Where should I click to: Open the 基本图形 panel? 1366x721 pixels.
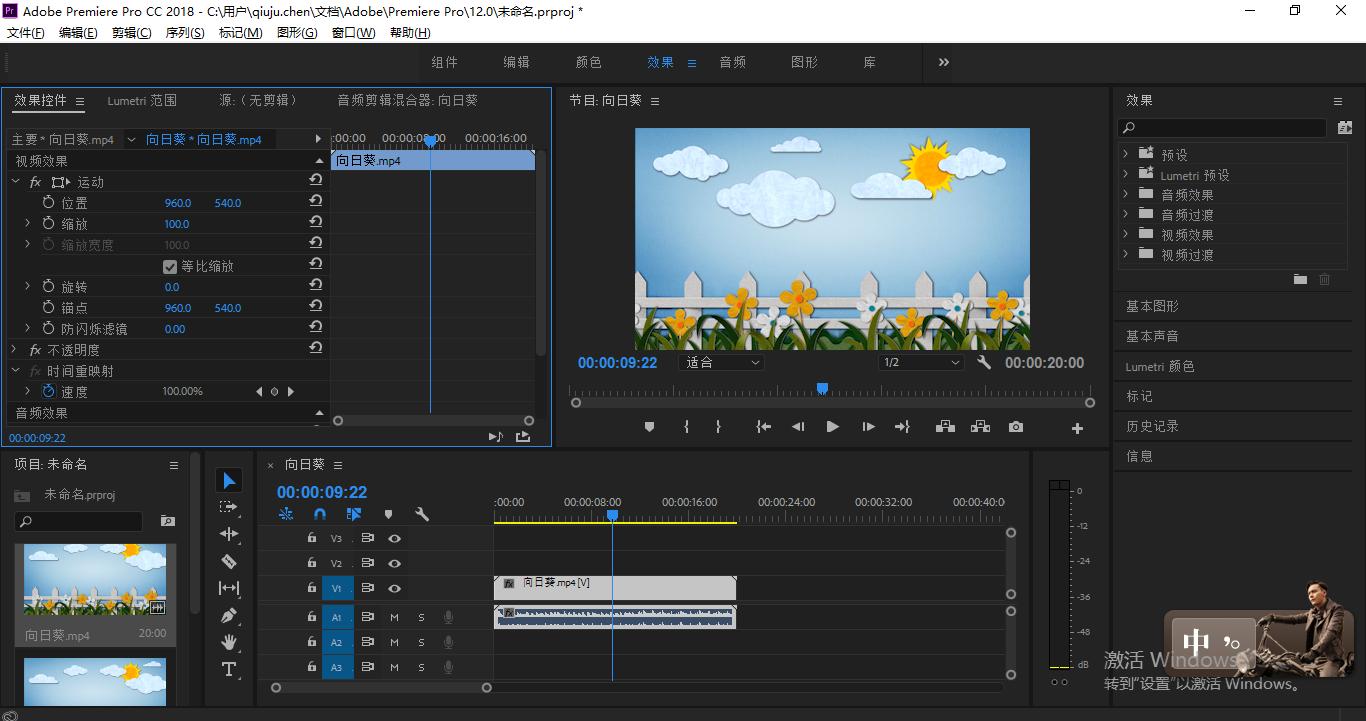1152,306
